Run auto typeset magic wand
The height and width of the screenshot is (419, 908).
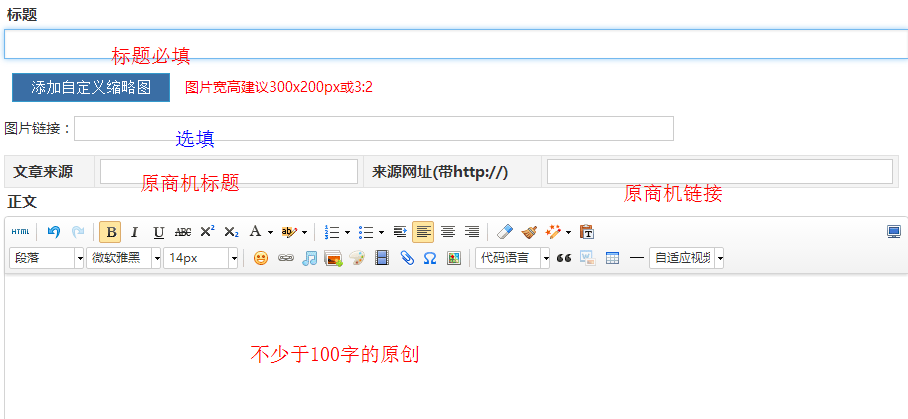[553, 232]
